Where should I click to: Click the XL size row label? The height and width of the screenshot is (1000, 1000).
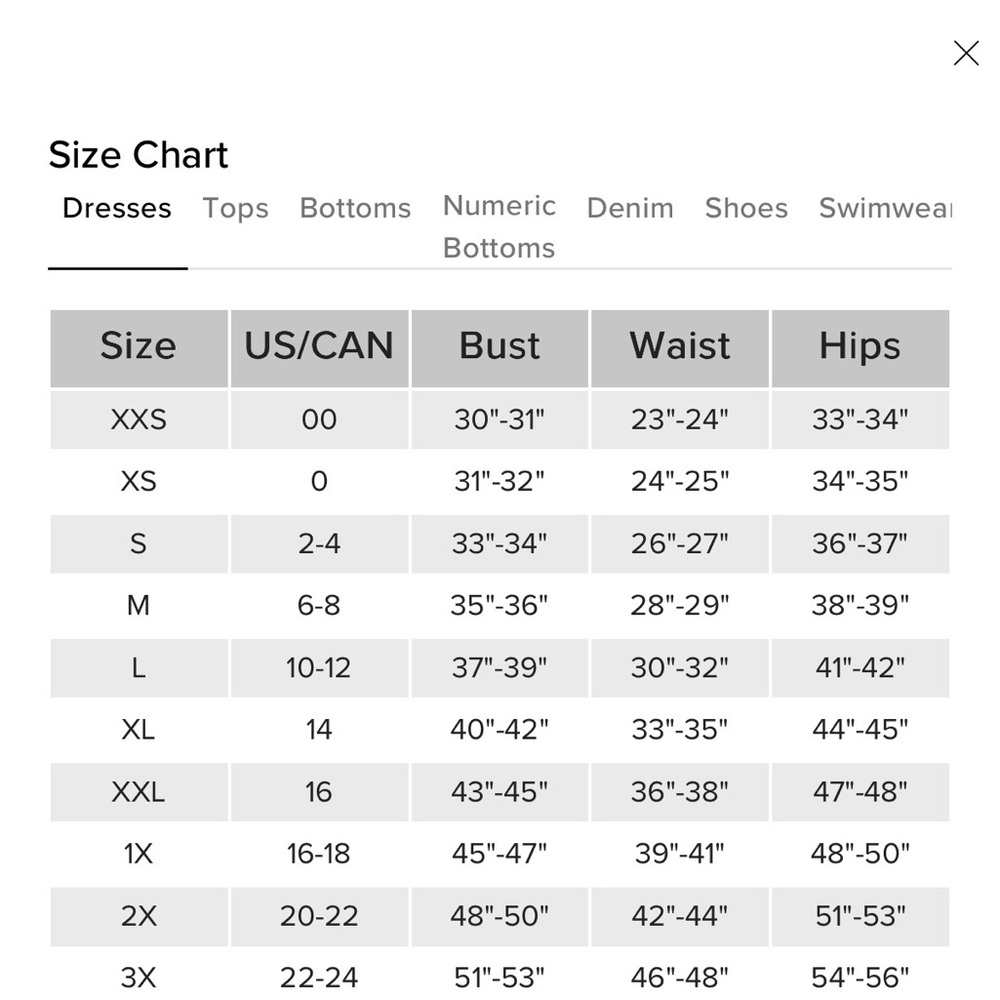138,729
